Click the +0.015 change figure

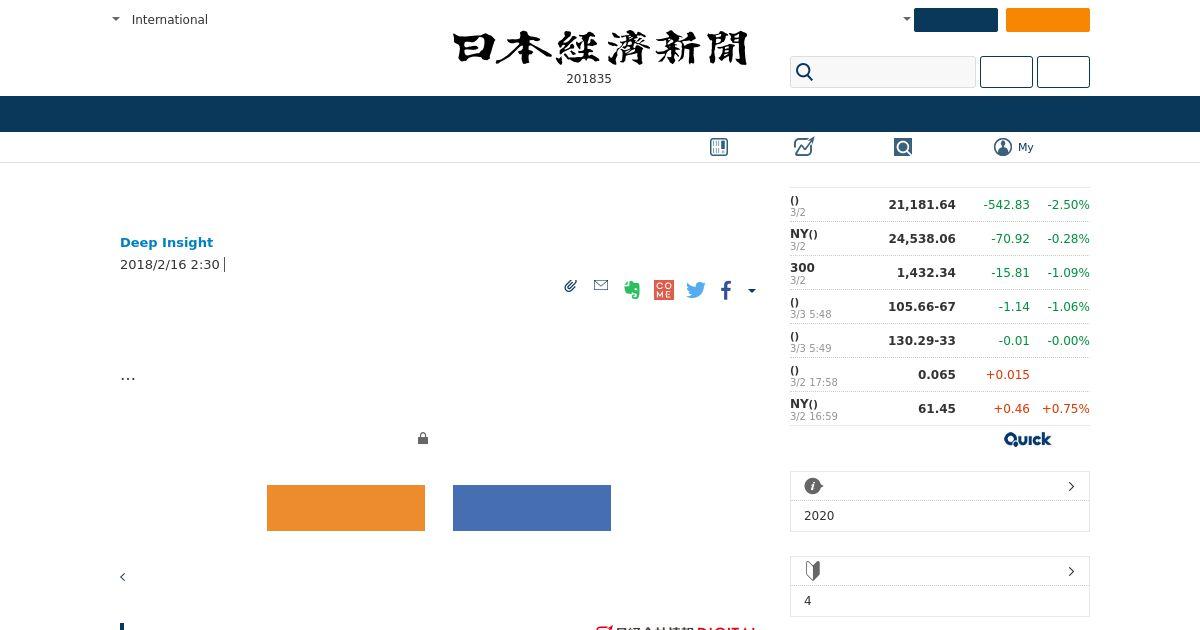pos(1008,375)
